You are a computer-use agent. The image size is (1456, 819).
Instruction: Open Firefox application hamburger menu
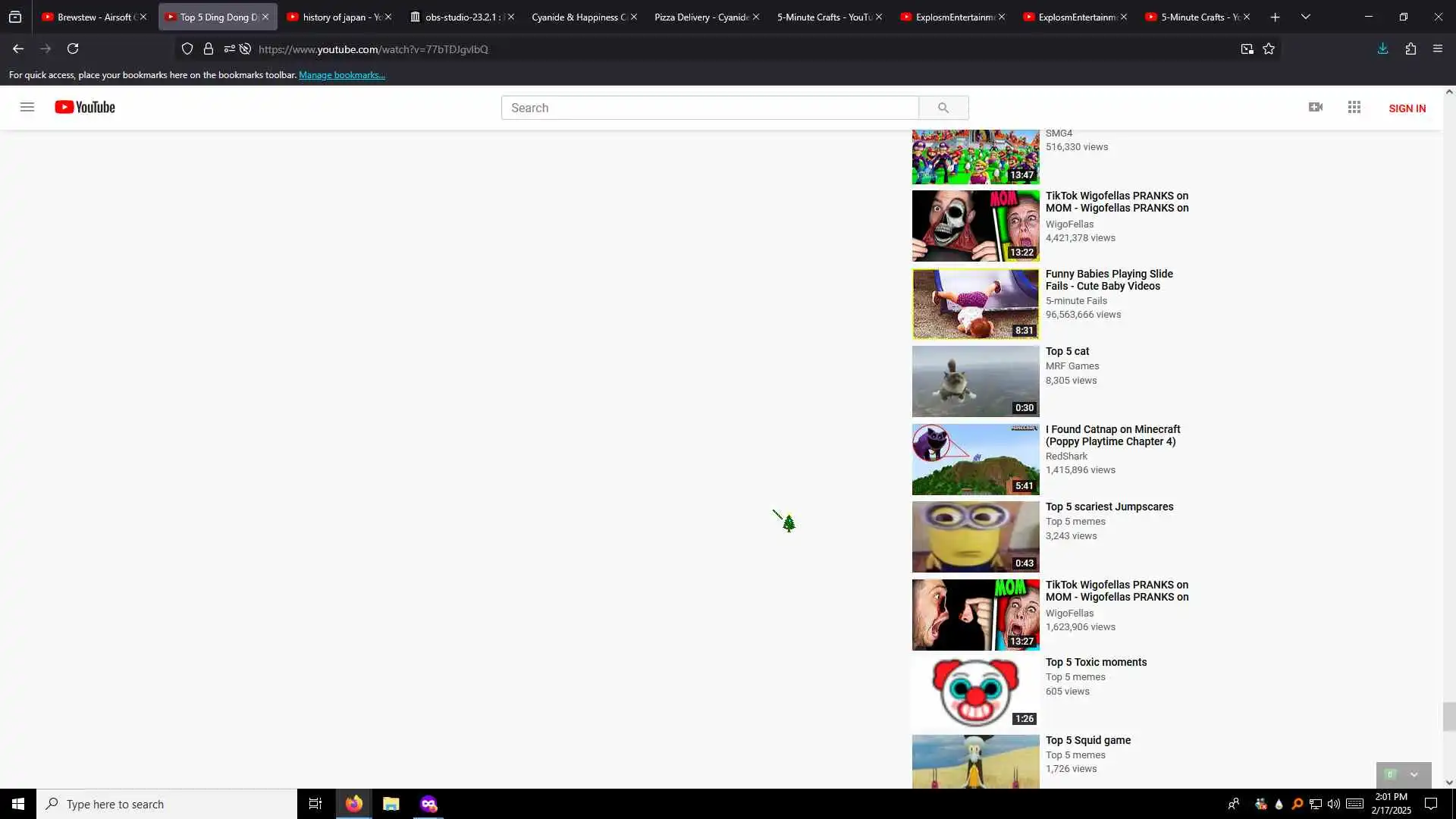pyautogui.click(x=1438, y=49)
